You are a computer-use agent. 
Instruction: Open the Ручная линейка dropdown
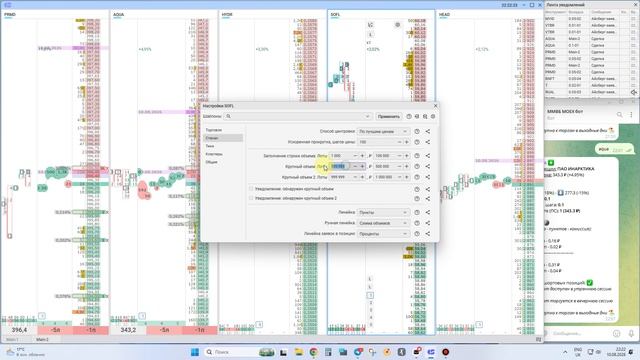383,223
